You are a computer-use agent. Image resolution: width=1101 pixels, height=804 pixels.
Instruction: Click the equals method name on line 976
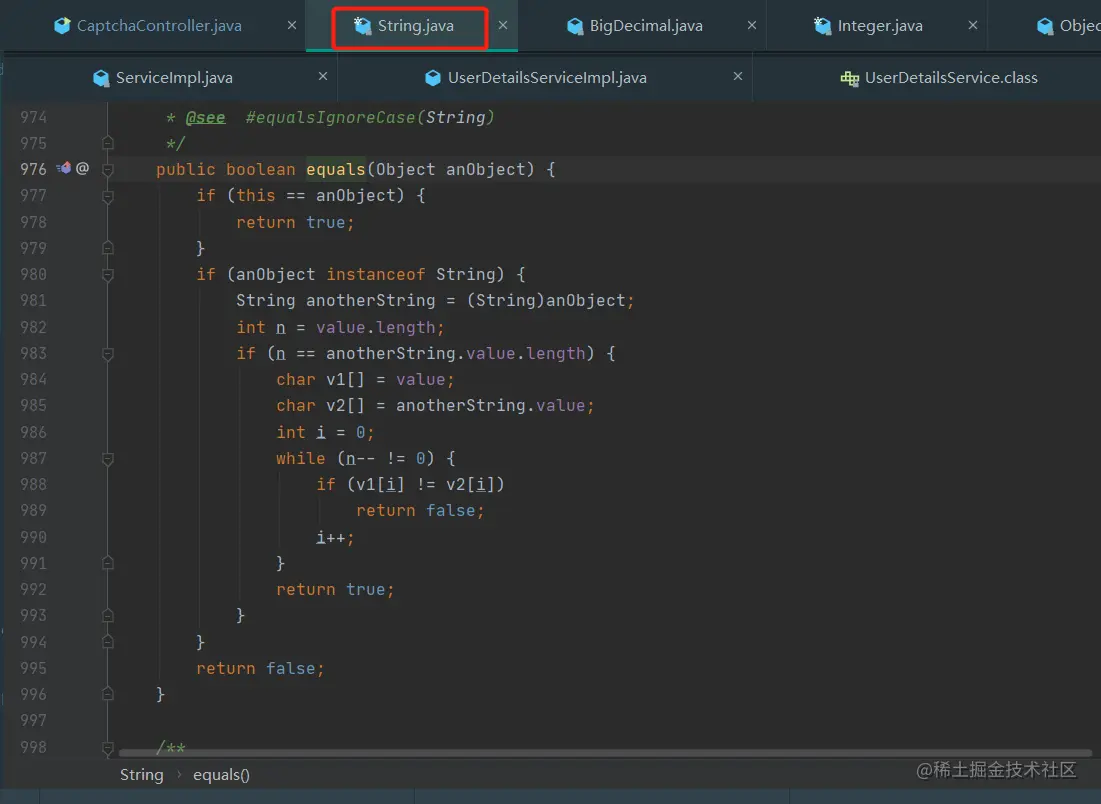point(336,169)
